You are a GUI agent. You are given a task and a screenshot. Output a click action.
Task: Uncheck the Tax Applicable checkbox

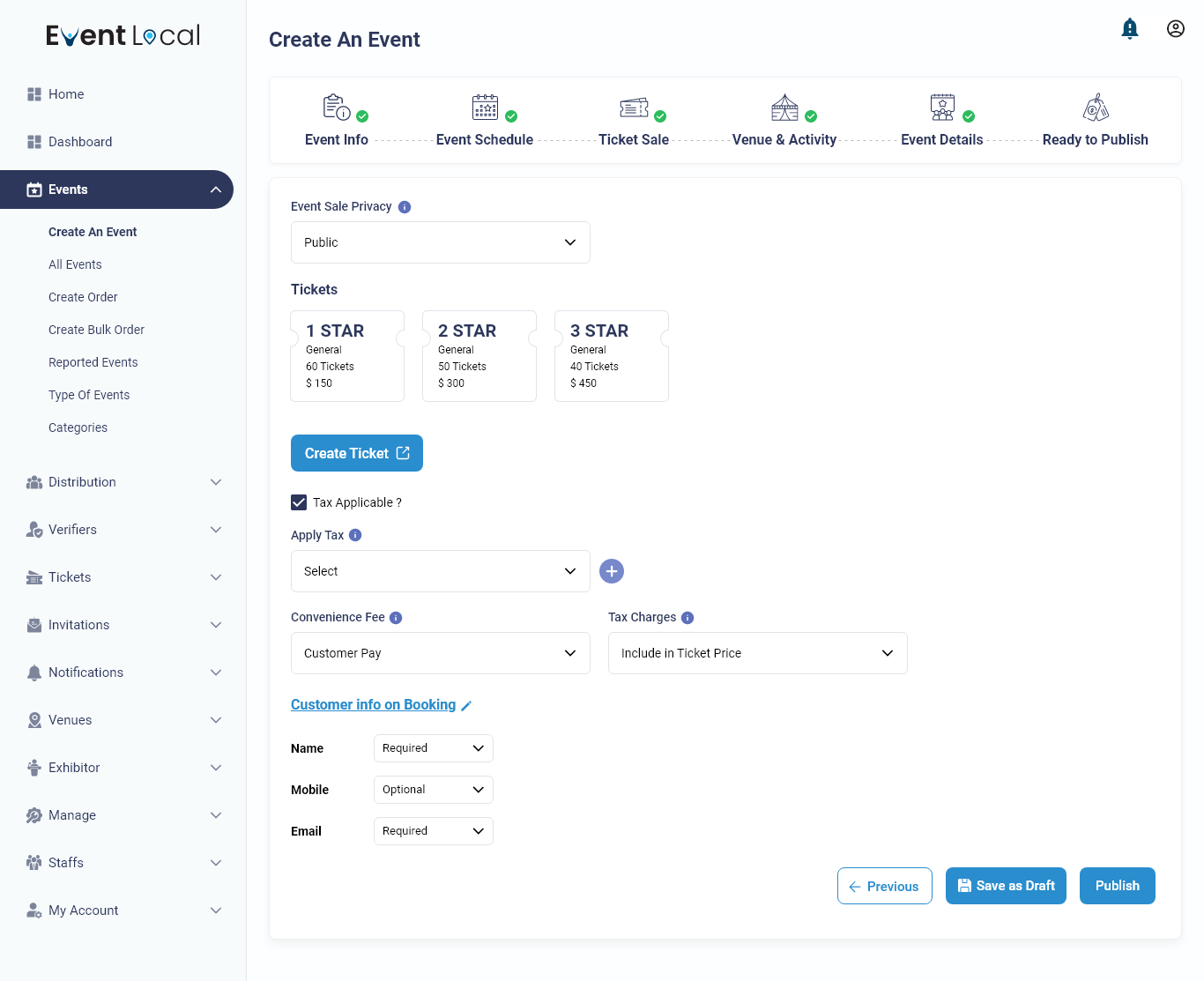[299, 502]
